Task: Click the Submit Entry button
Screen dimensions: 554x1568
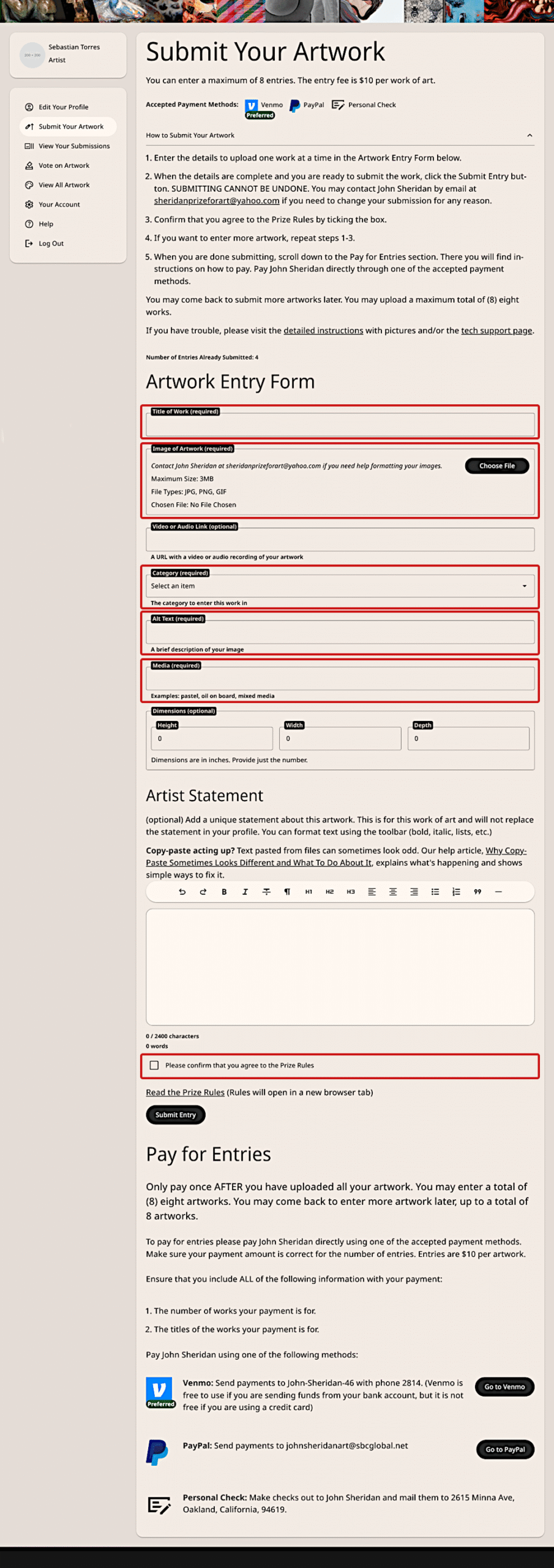Action: click(175, 1115)
